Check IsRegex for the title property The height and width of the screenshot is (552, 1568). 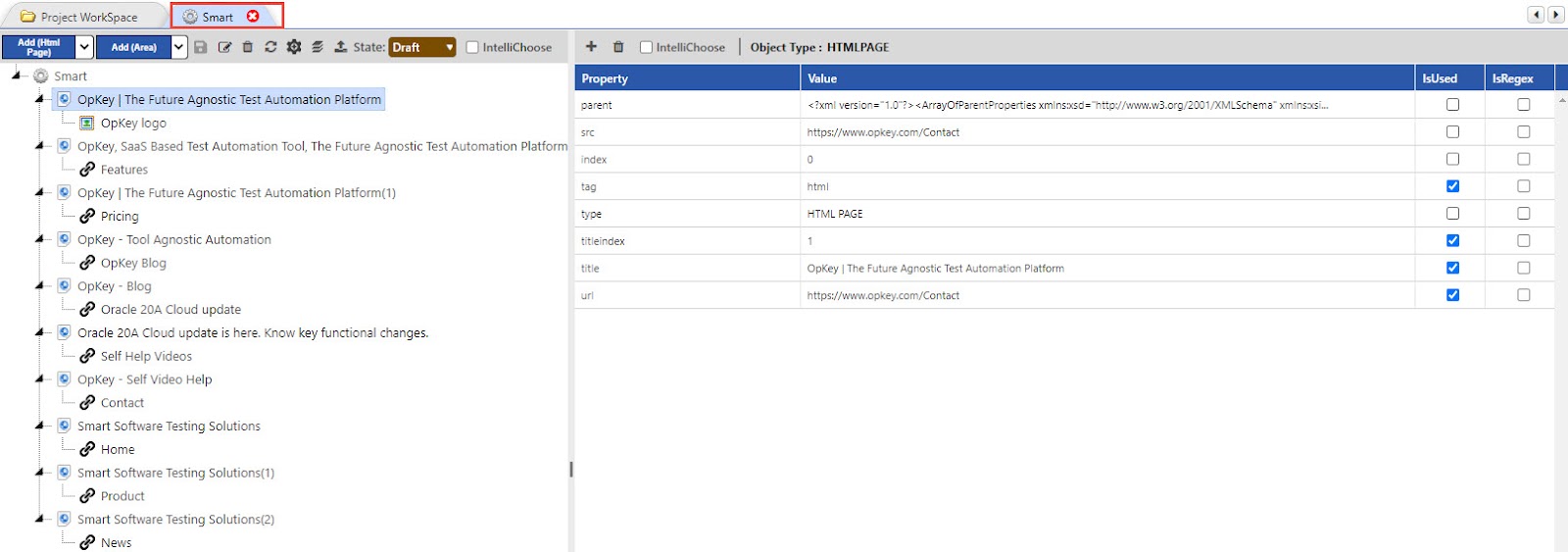[1523, 268]
